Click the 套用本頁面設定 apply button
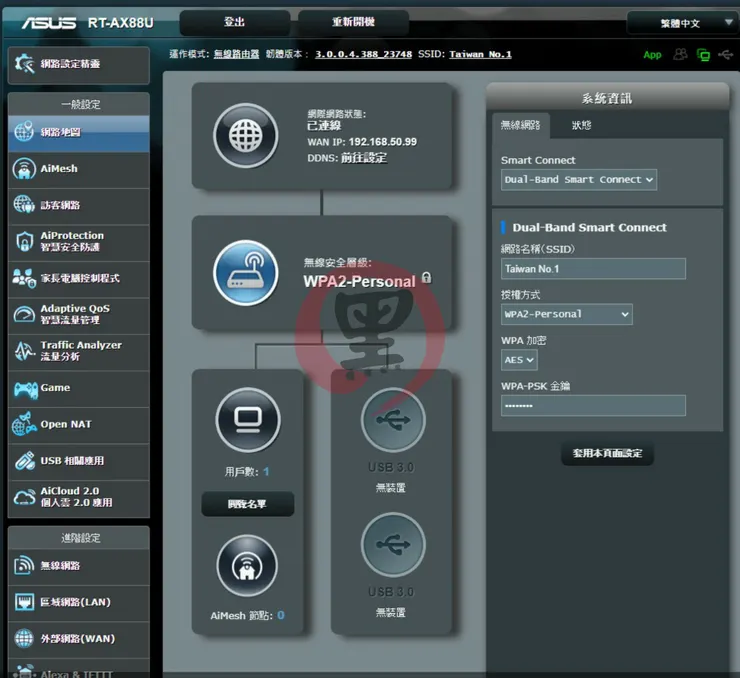The width and height of the screenshot is (740, 678). point(607,453)
